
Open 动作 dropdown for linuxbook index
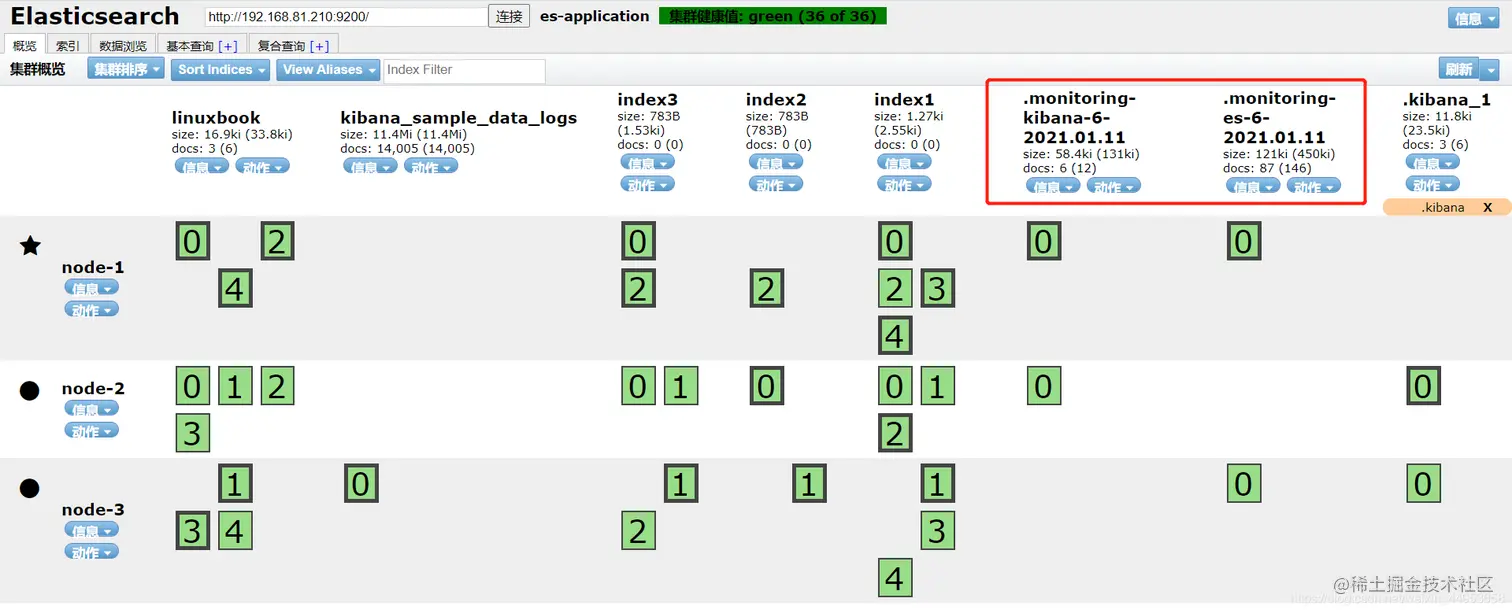[x=263, y=166]
